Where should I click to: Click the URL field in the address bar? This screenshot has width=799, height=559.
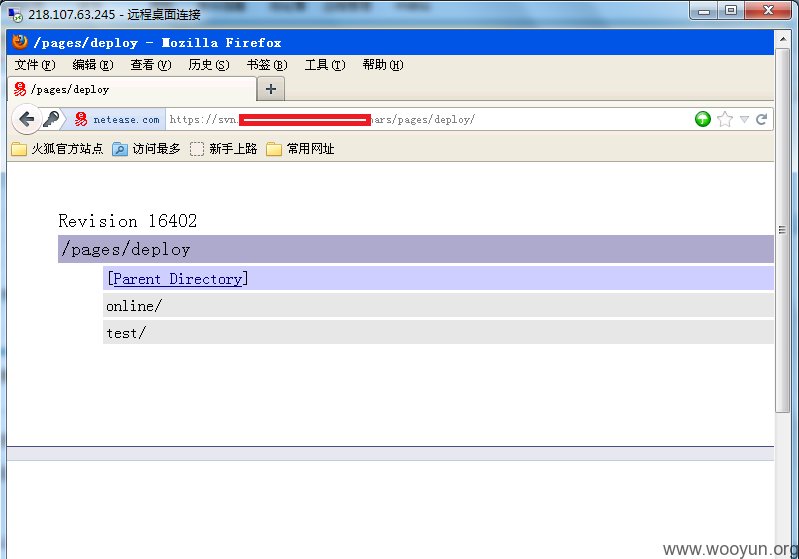[428, 119]
